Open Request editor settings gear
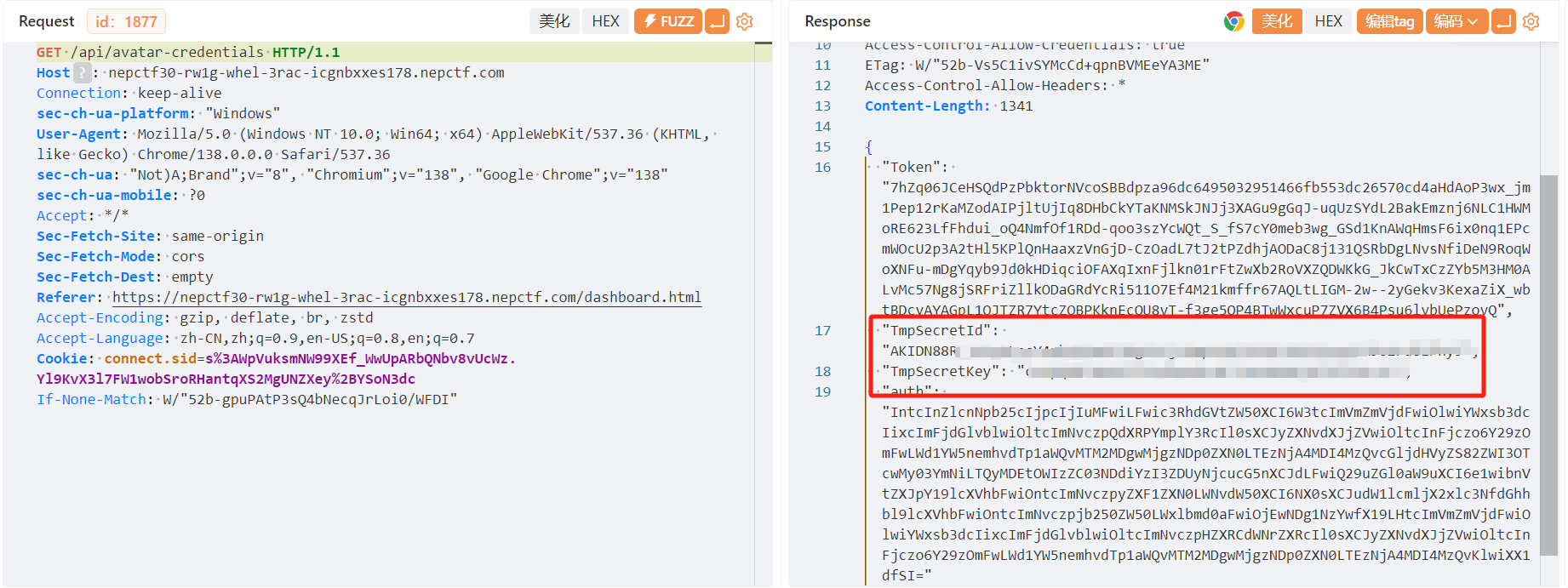1568x588 pixels. tap(745, 21)
